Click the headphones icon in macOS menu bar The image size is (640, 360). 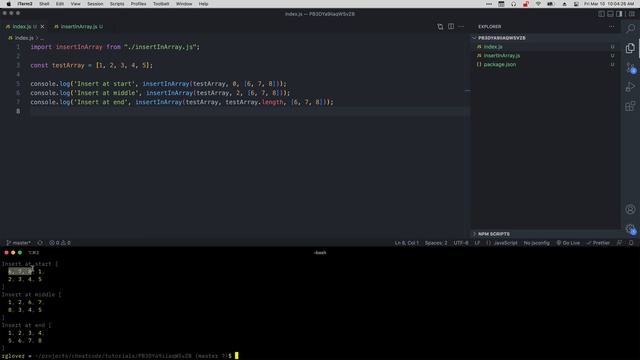click(513, 4)
